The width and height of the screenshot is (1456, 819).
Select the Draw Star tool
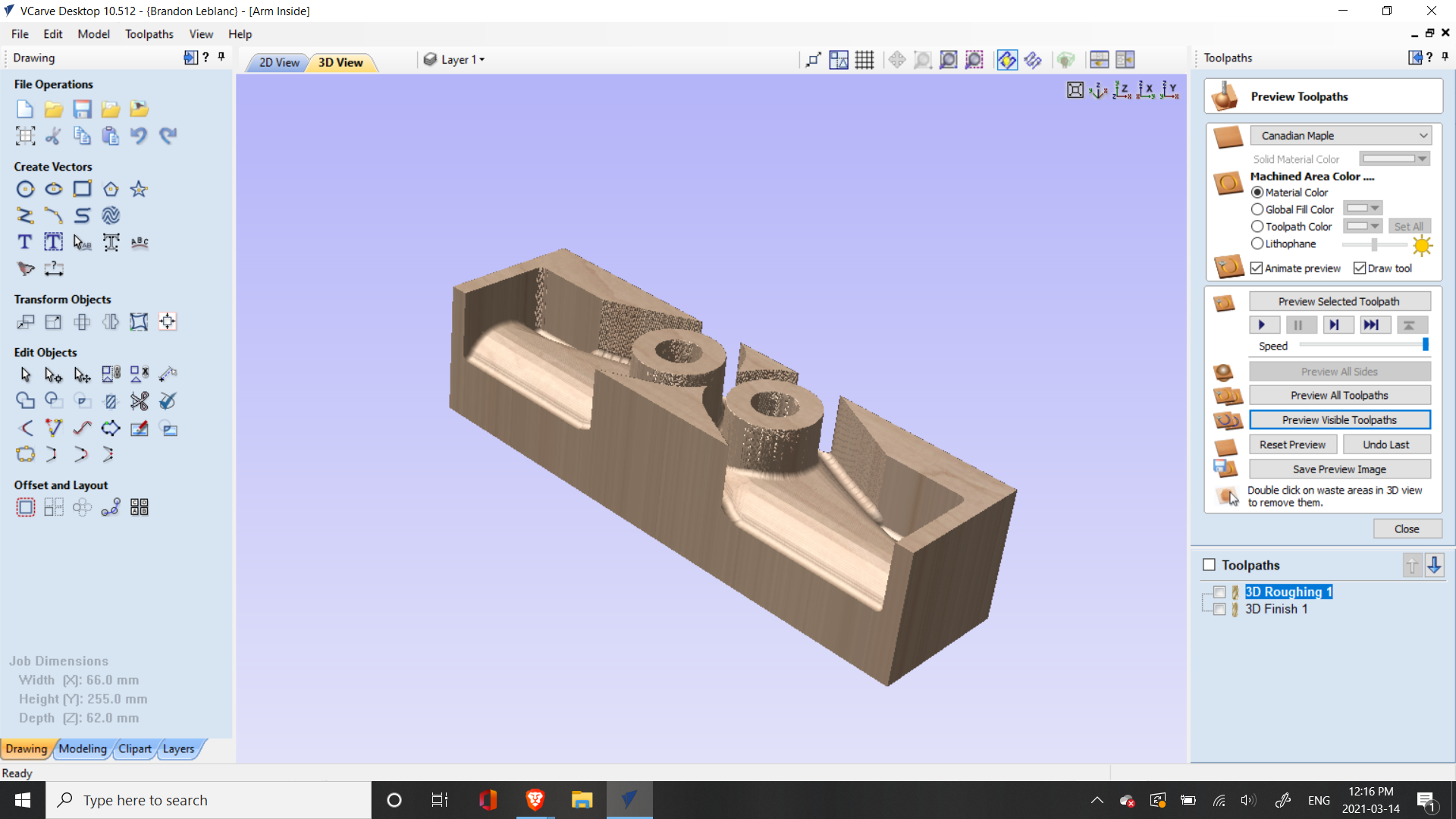click(139, 190)
